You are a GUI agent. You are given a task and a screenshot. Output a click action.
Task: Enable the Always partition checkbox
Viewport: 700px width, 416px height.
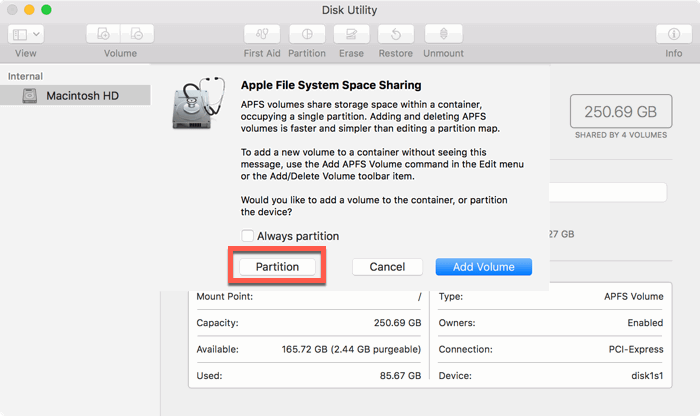(x=247, y=236)
